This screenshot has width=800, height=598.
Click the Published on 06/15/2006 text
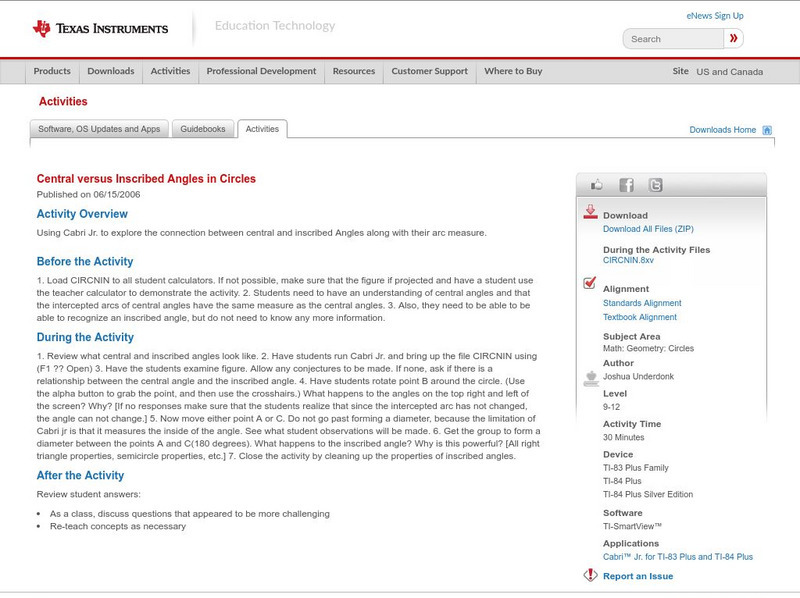(x=88, y=194)
